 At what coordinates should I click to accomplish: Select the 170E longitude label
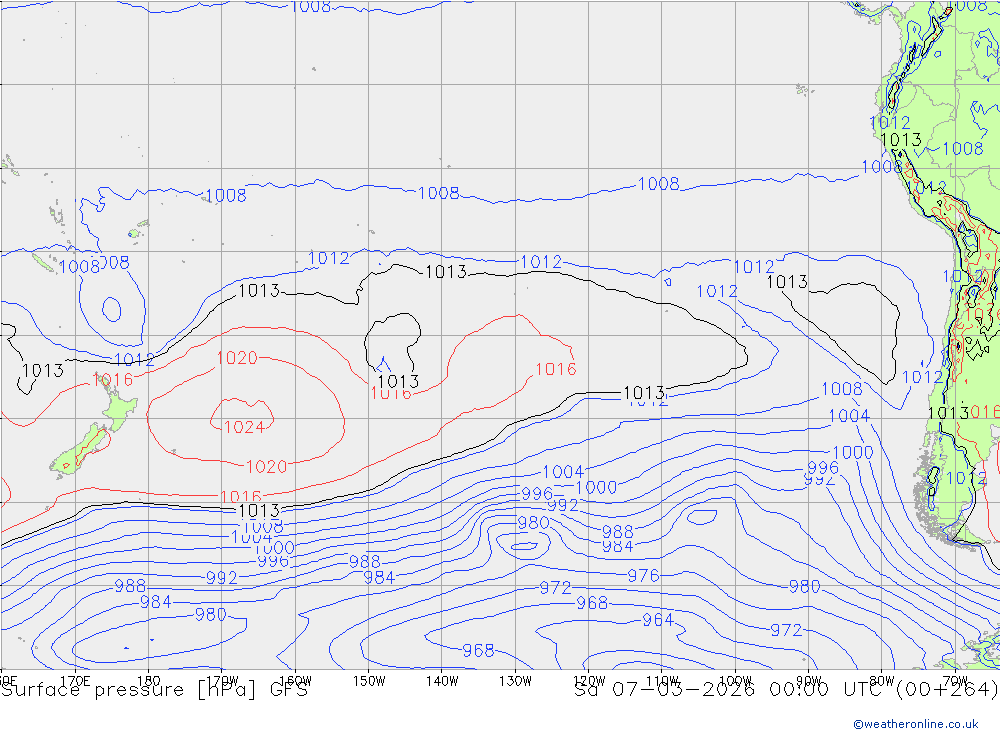point(75,681)
